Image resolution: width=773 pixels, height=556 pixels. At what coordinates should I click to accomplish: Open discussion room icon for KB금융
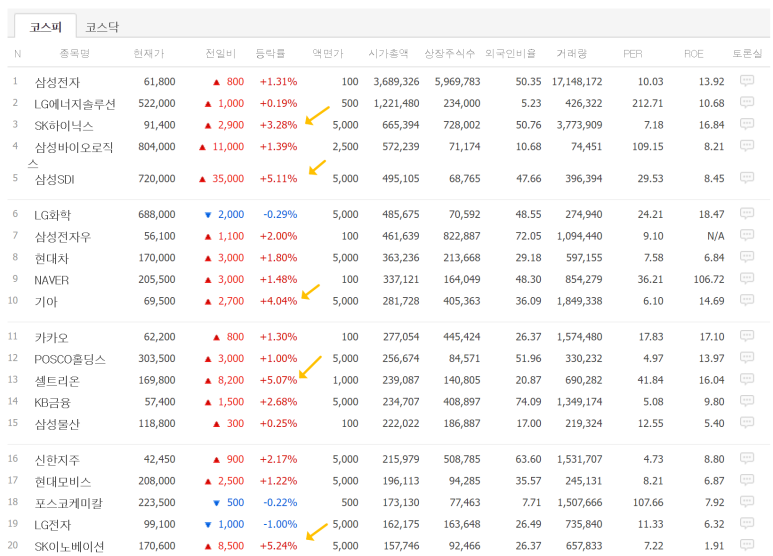[x=747, y=401]
